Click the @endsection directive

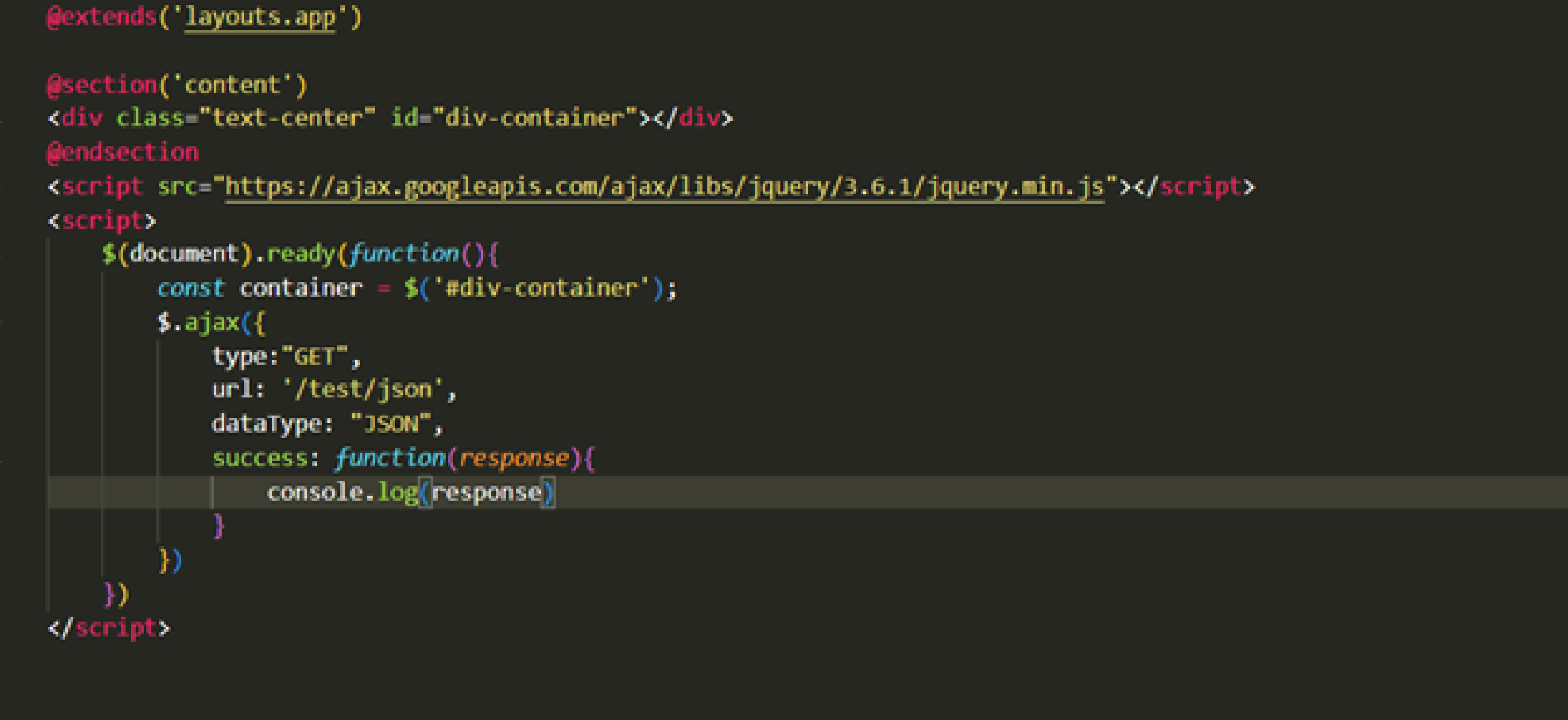pos(123,153)
